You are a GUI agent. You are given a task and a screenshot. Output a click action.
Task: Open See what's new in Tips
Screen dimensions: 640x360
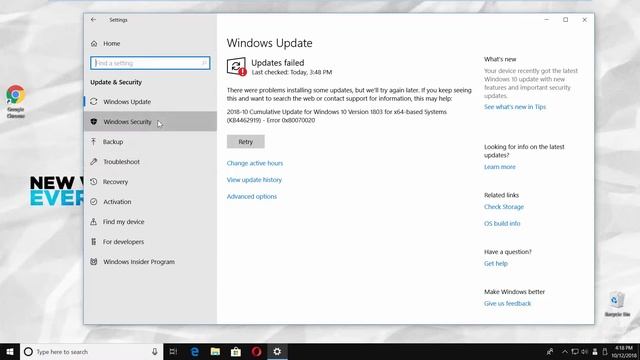tap(515, 107)
